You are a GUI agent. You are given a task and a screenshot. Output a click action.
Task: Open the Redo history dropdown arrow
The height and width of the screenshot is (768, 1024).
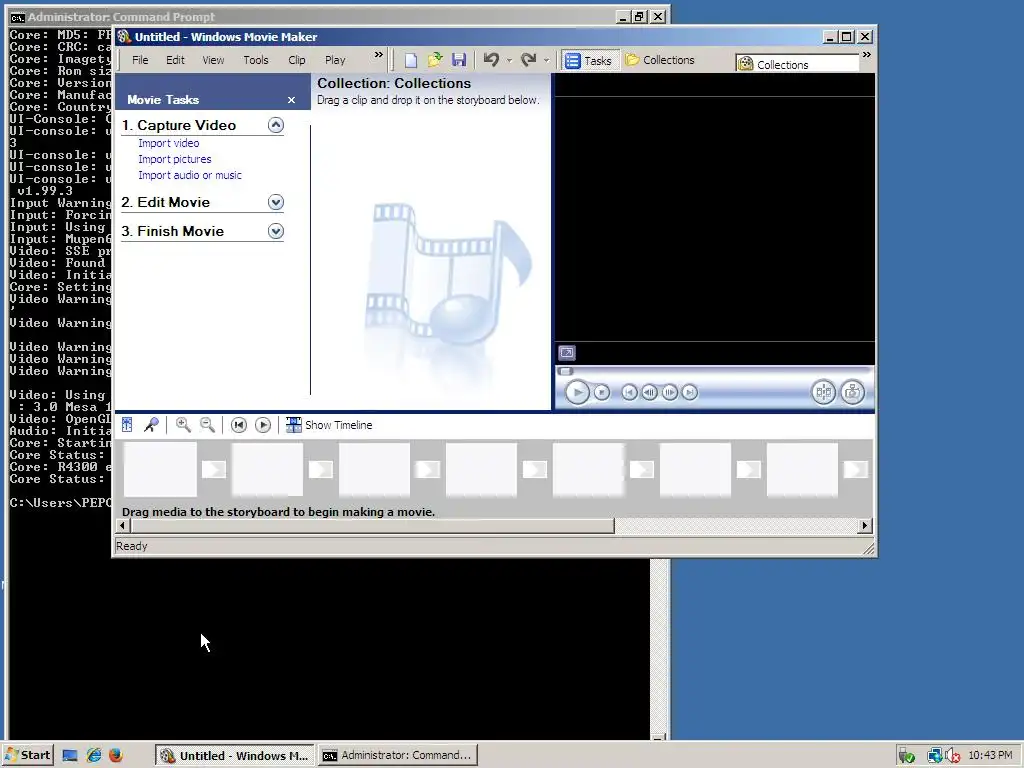547,60
